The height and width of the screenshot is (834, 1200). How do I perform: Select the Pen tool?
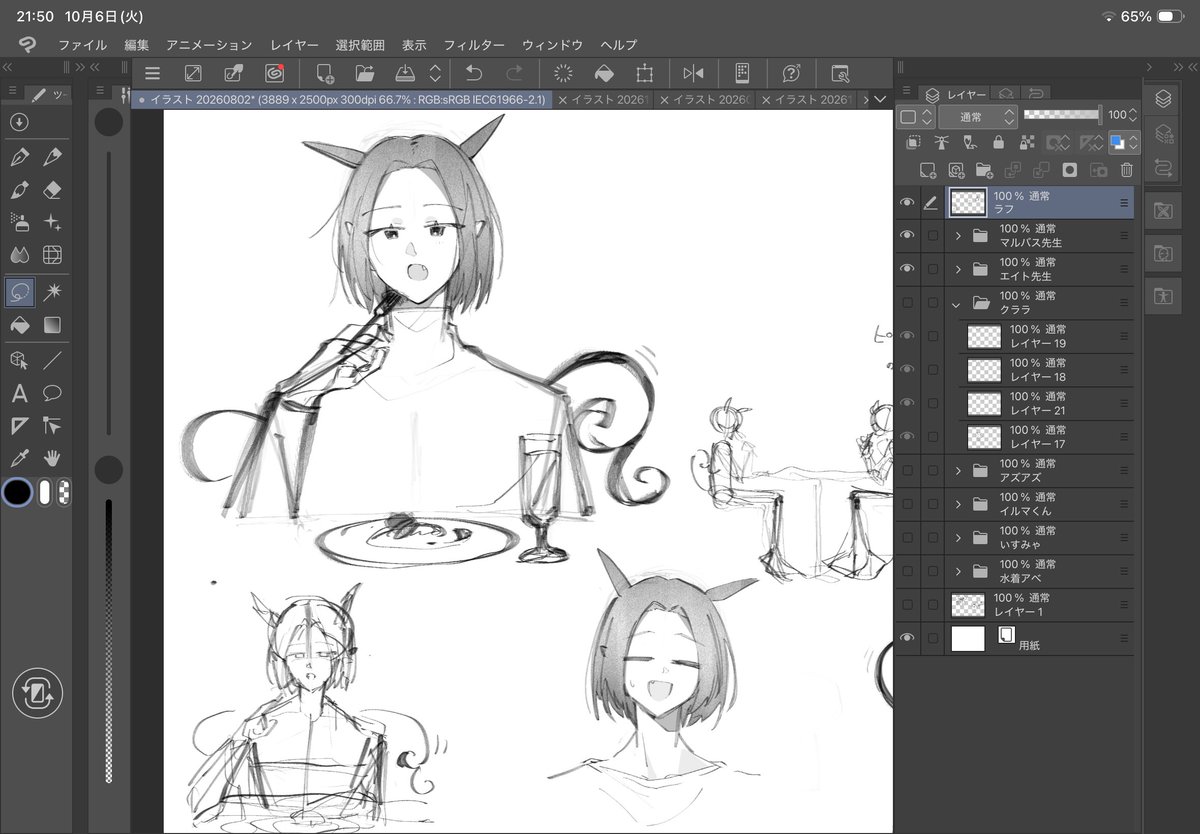[x=19, y=157]
